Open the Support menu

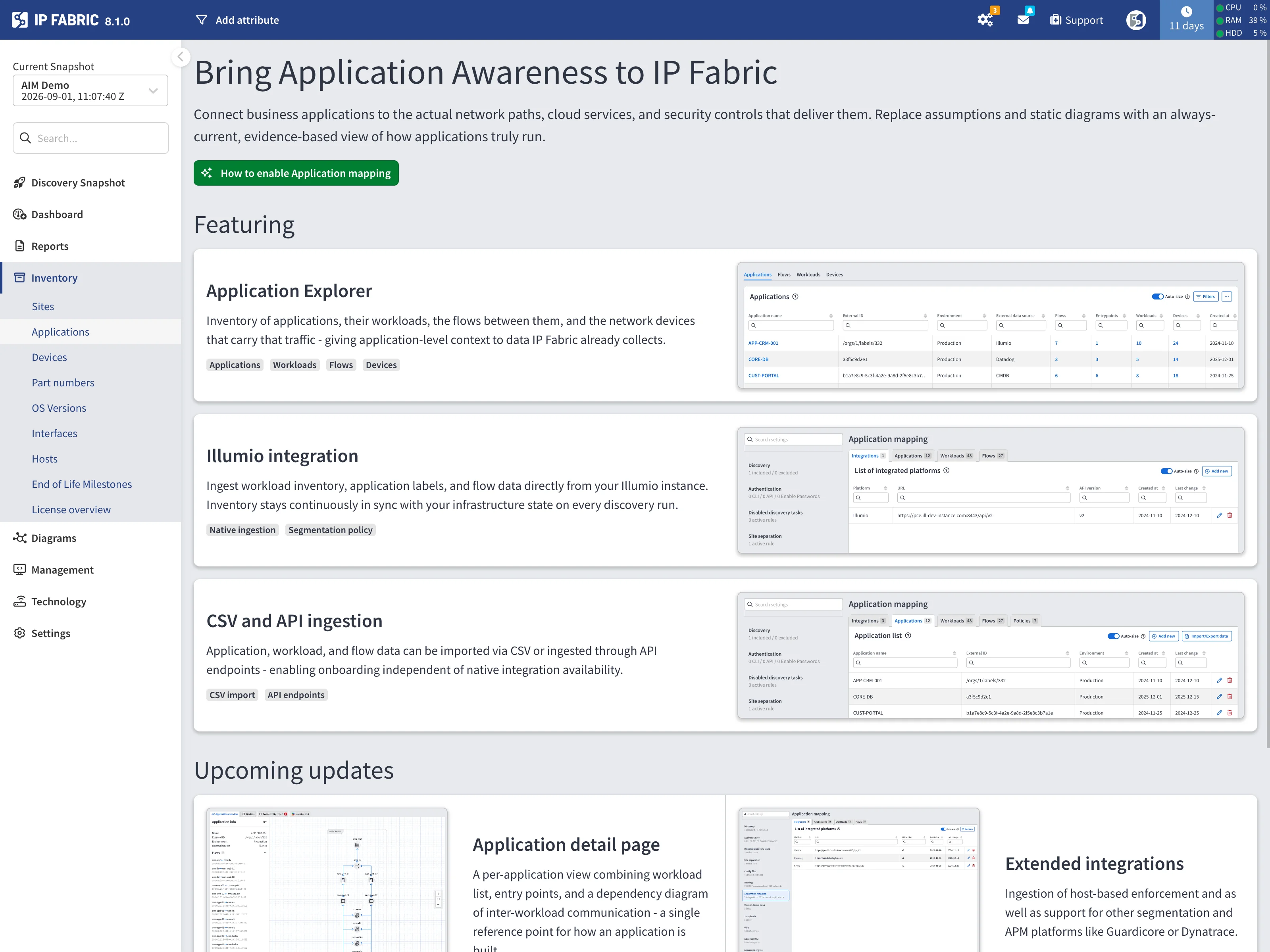[x=1076, y=20]
